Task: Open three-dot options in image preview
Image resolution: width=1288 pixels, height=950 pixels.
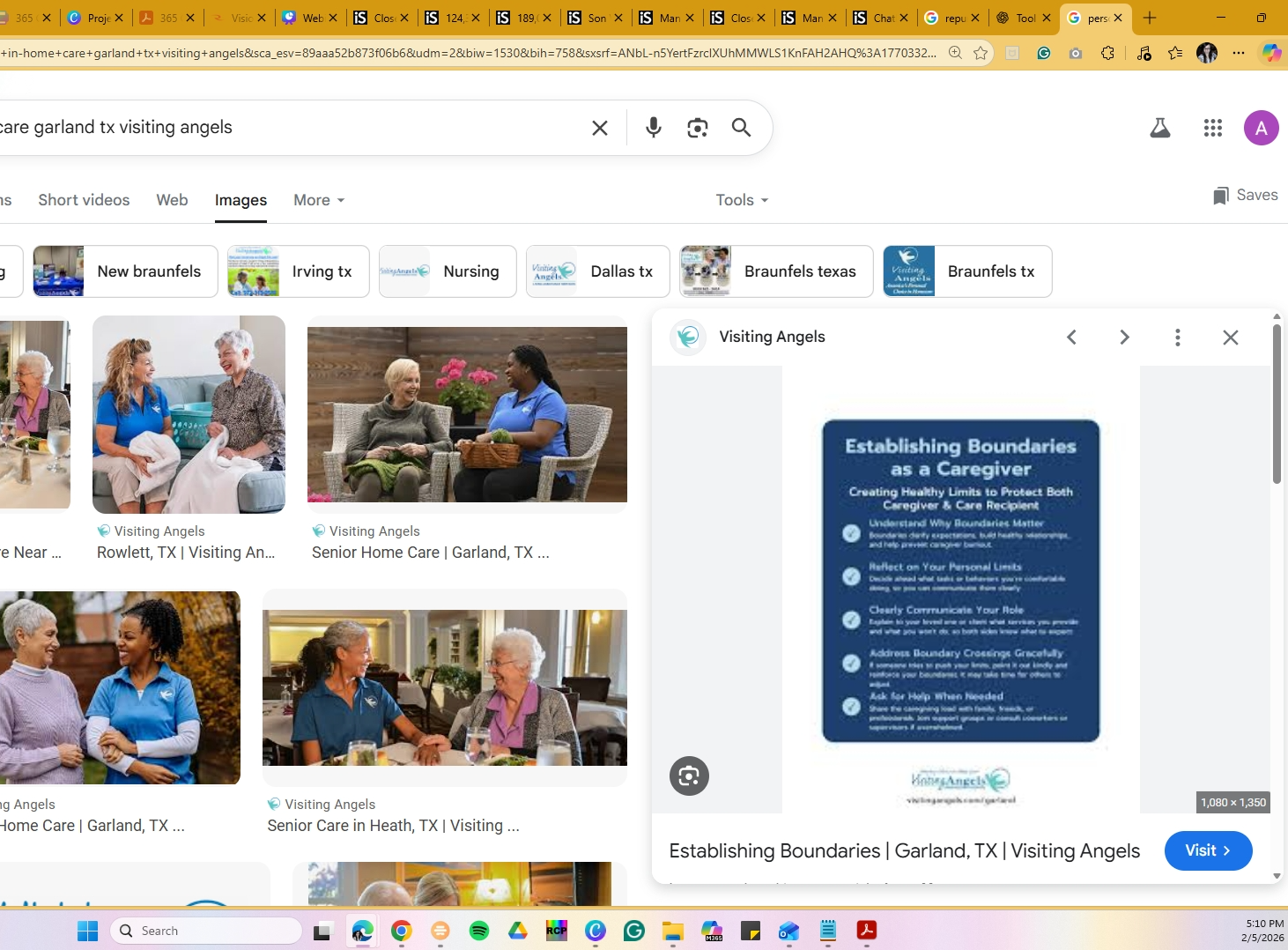Action: click(1177, 337)
